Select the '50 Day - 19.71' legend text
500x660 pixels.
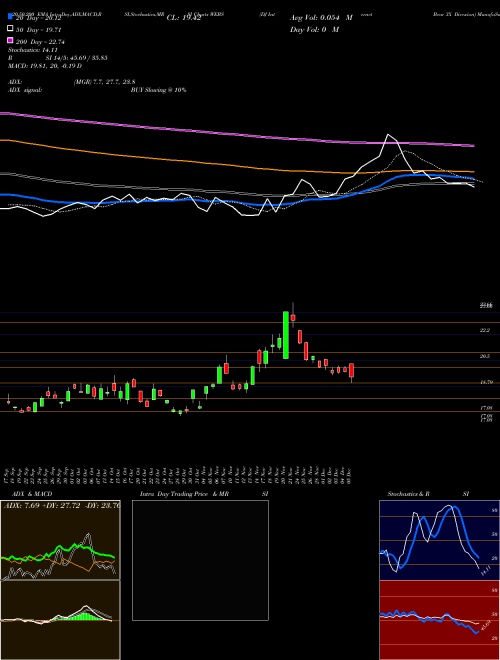[x=40, y=30]
